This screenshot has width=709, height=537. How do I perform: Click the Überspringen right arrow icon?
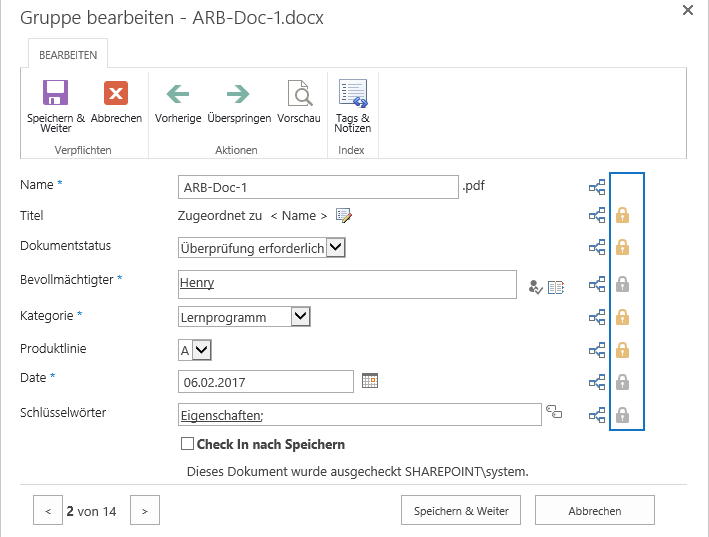click(x=238, y=94)
